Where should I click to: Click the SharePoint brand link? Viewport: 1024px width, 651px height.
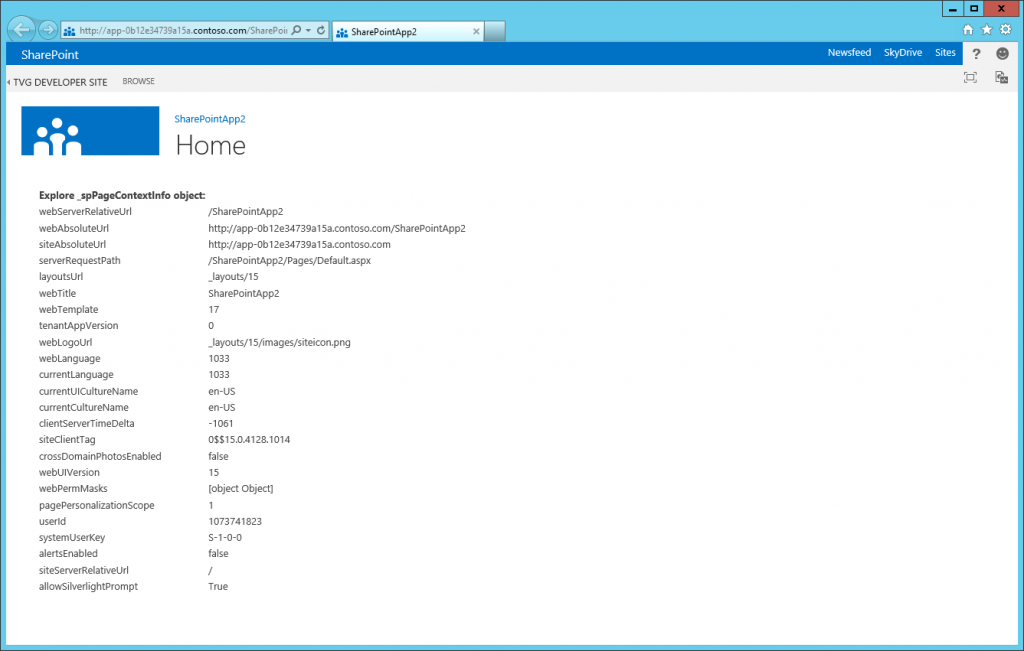click(x=50, y=55)
